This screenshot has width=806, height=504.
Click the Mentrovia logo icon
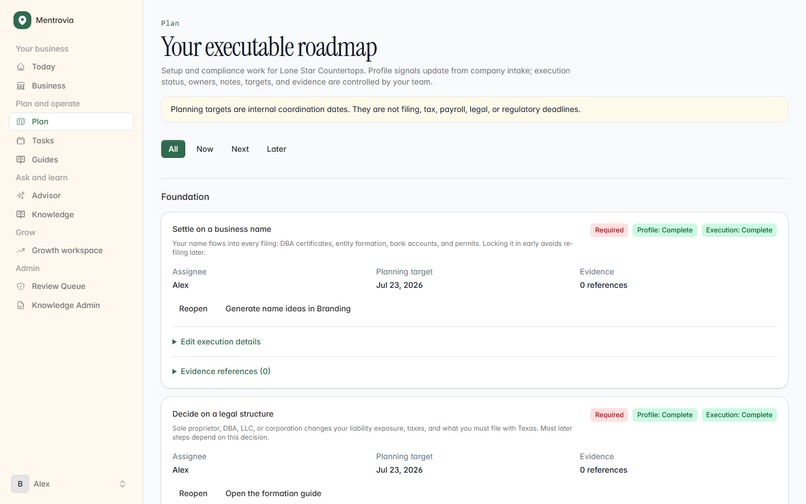(22, 20)
